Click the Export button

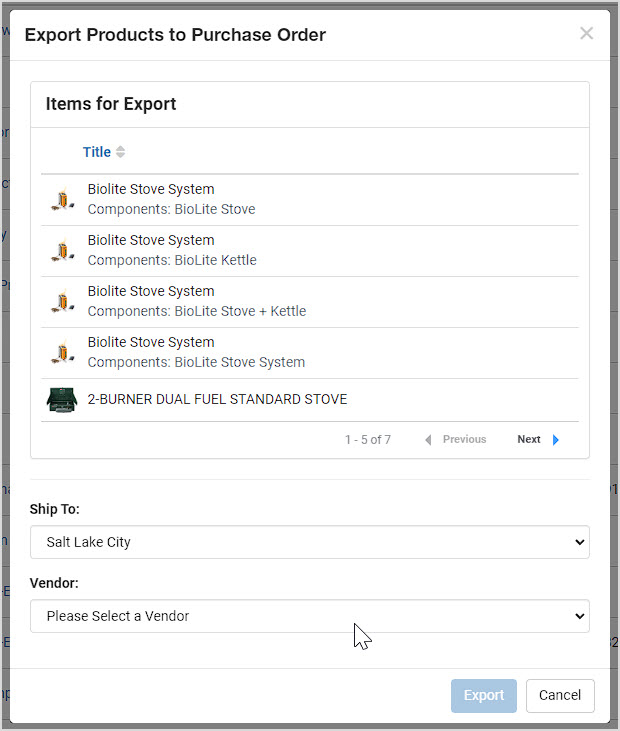[x=484, y=696]
